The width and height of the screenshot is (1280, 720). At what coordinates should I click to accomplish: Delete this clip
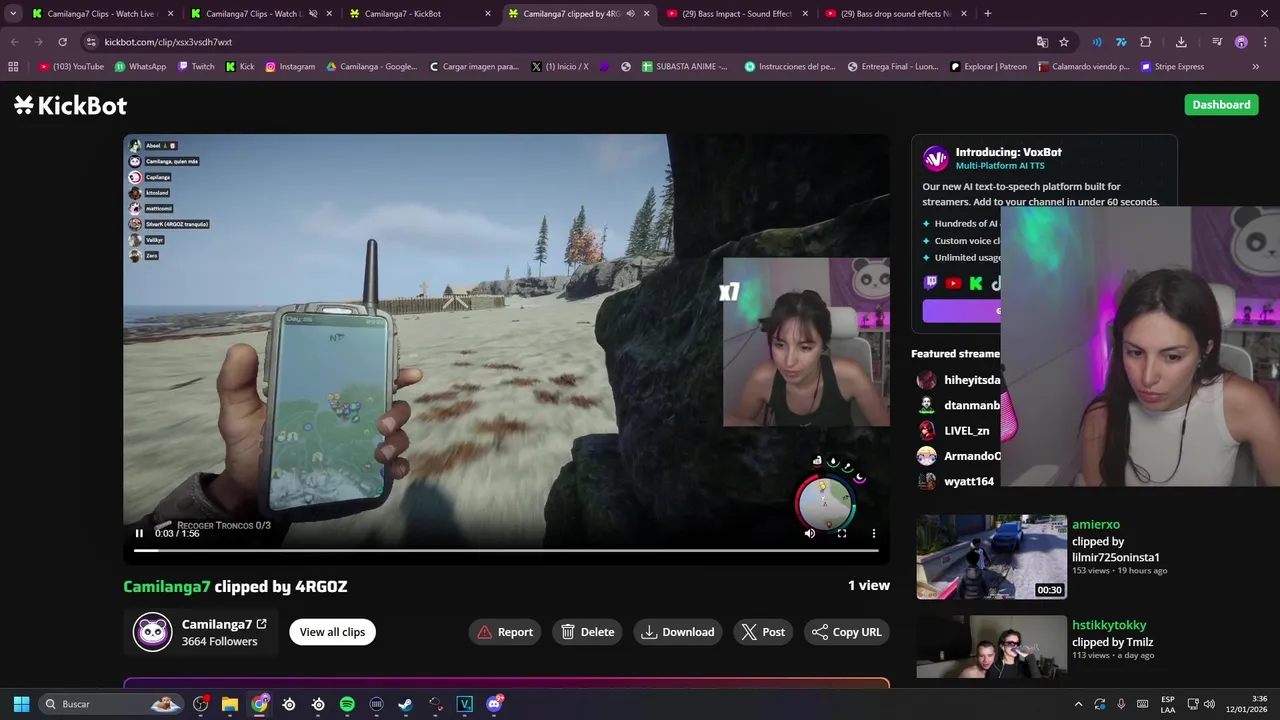tap(587, 632)
